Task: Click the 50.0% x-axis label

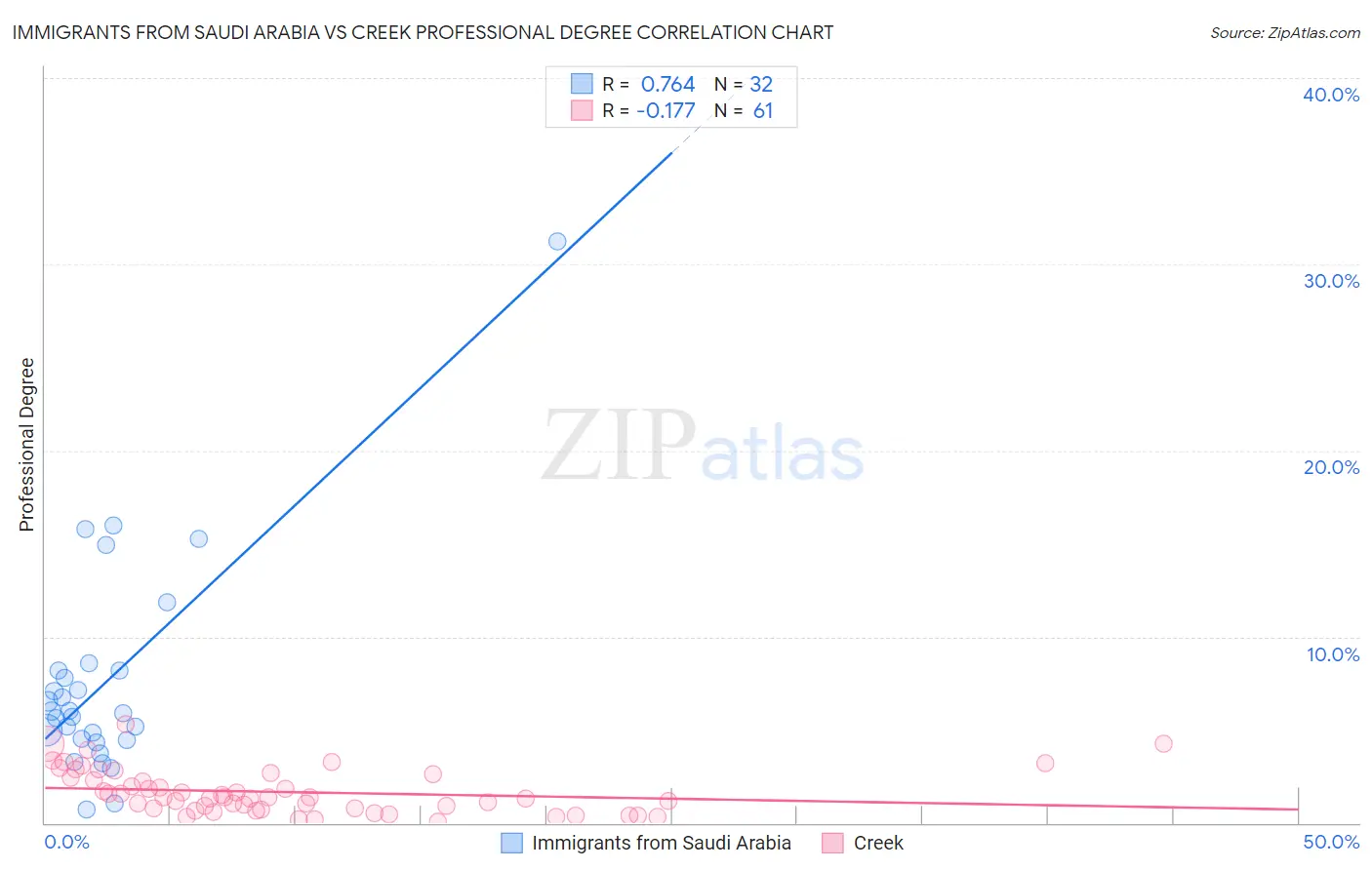Action: tap(1331, 842)
